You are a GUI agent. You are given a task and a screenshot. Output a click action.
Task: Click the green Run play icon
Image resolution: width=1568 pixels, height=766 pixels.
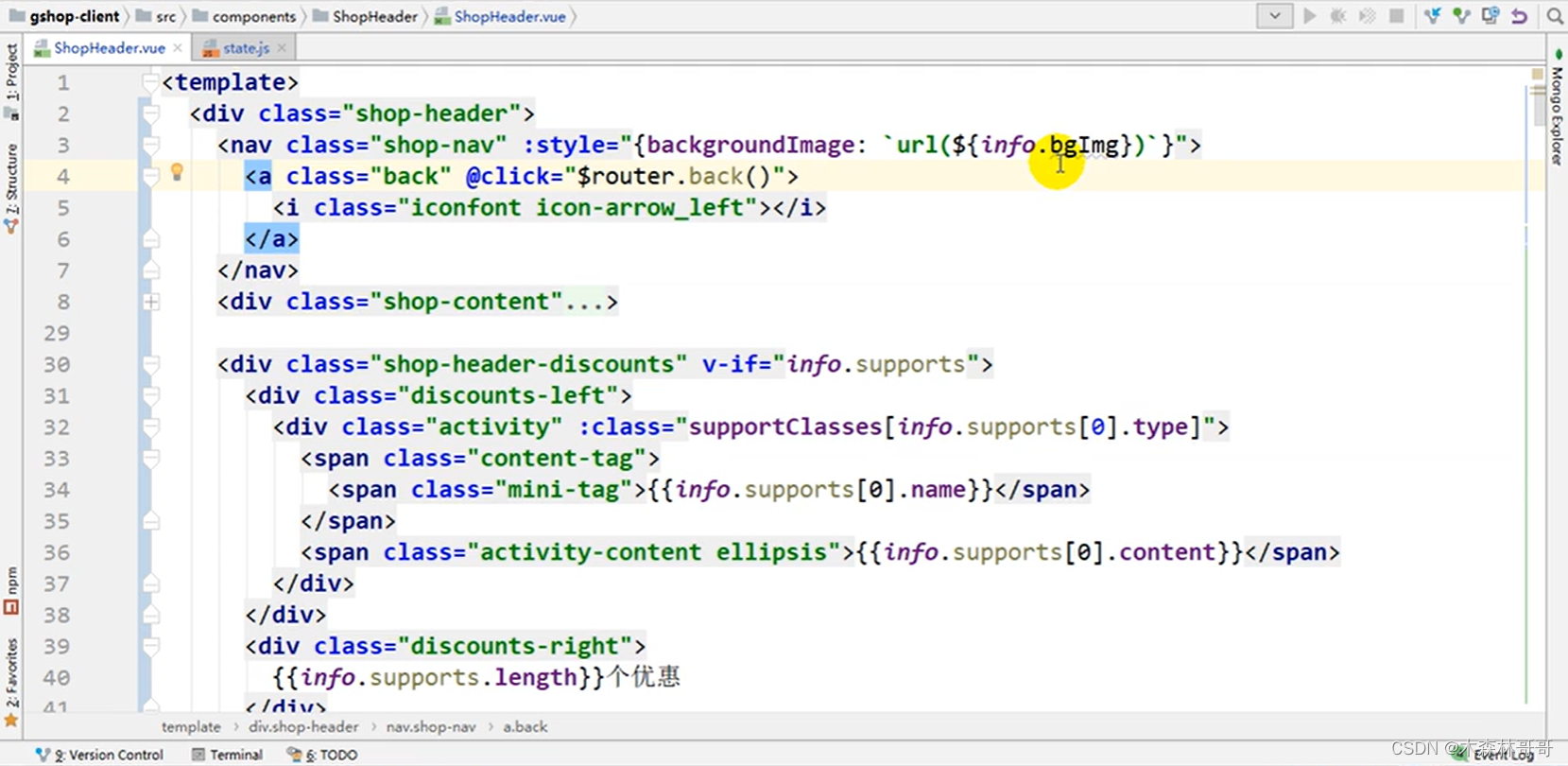[1310, 16]
